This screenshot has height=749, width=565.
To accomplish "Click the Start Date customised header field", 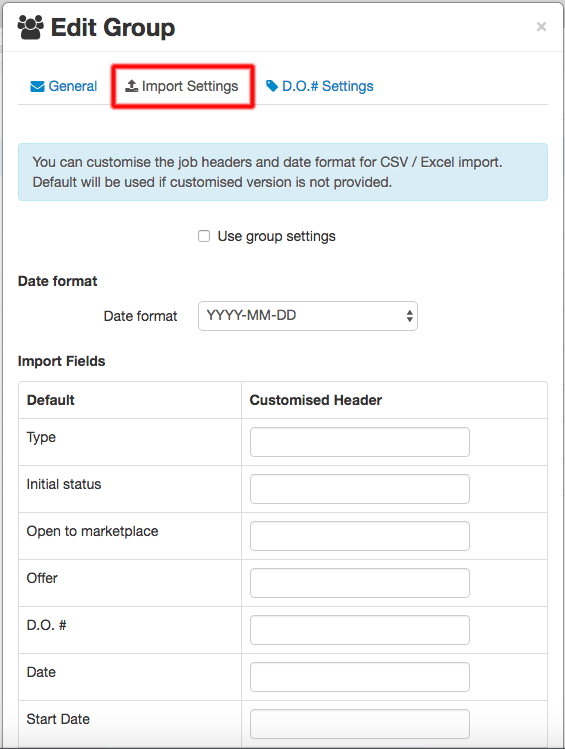I will click(x=360, y=724).
